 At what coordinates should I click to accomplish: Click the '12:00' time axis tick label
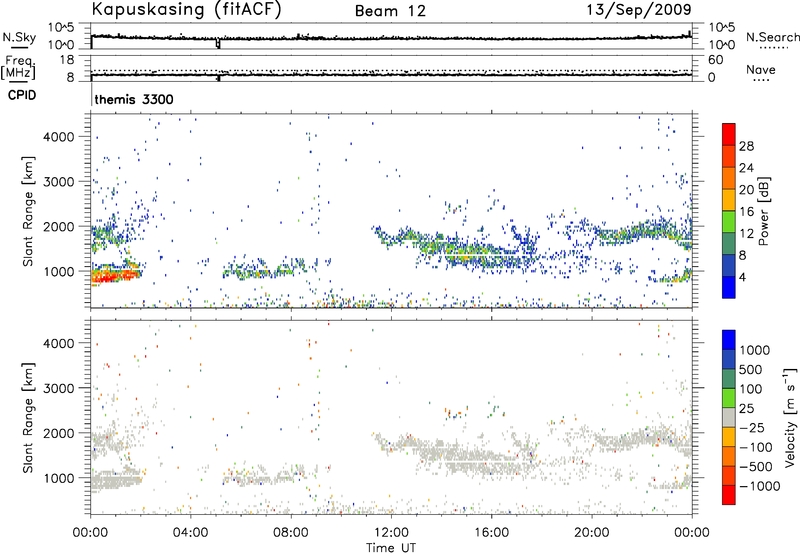[391, 533]
